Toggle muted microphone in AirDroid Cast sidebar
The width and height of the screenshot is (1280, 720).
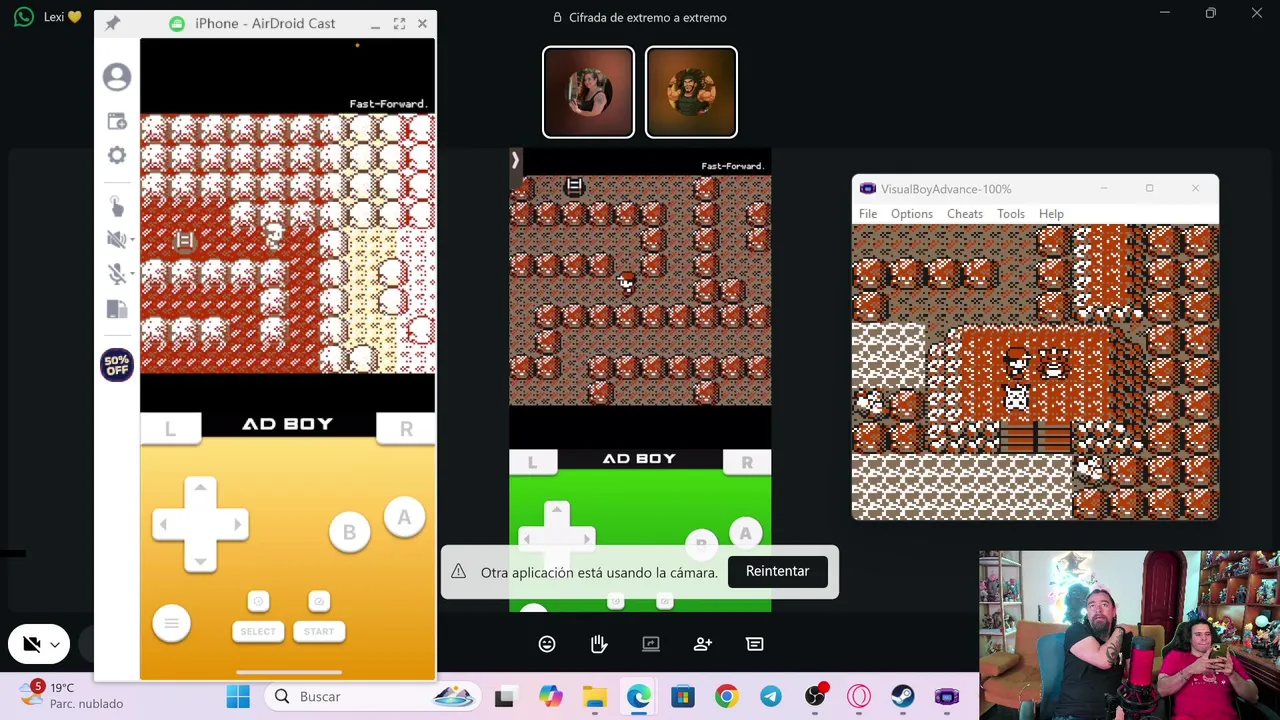(115, 274)
